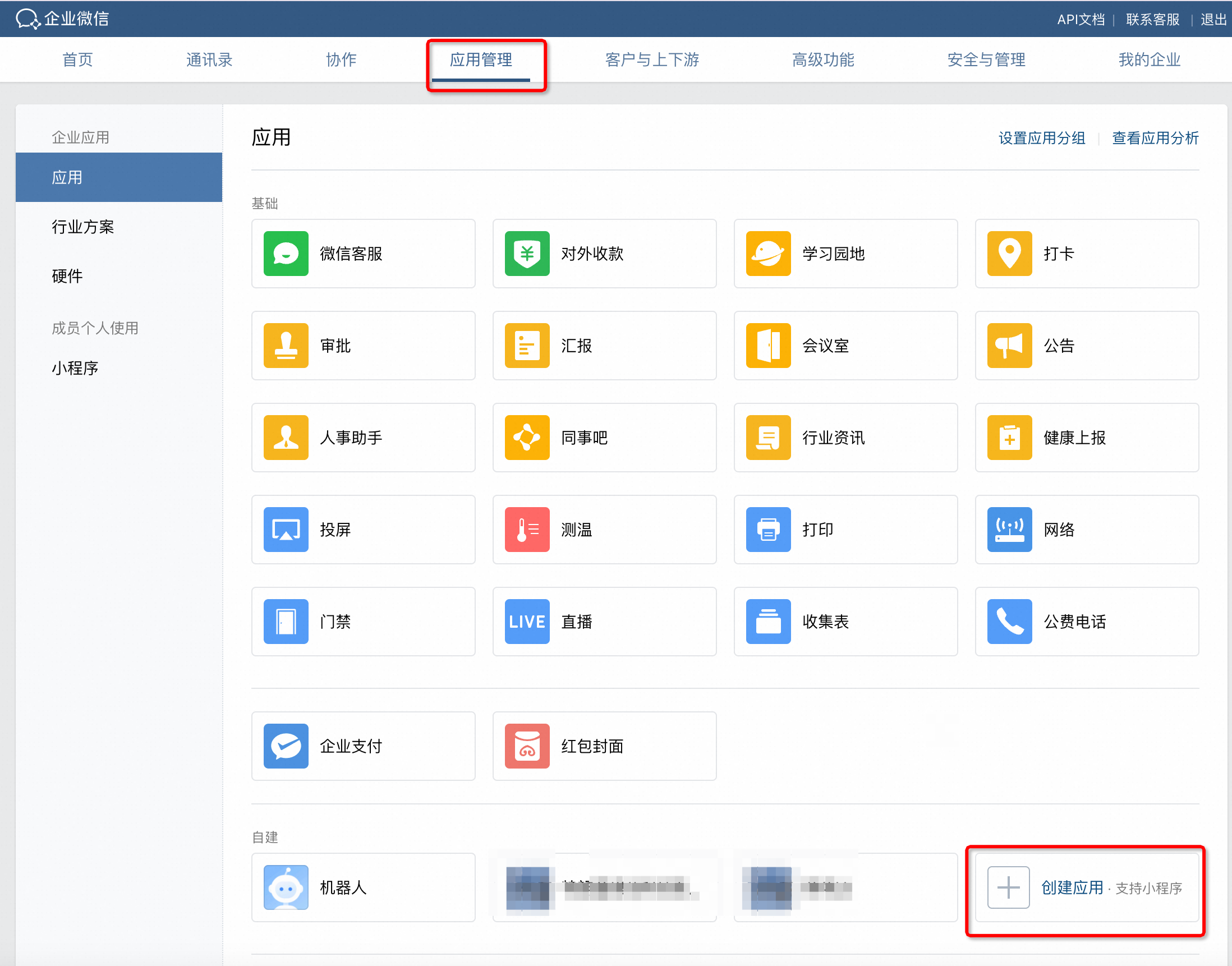This screenshot has height=966, width=1232.
Task: Switch to the 通讯录 tab
Action: click(x=209, y=59)
